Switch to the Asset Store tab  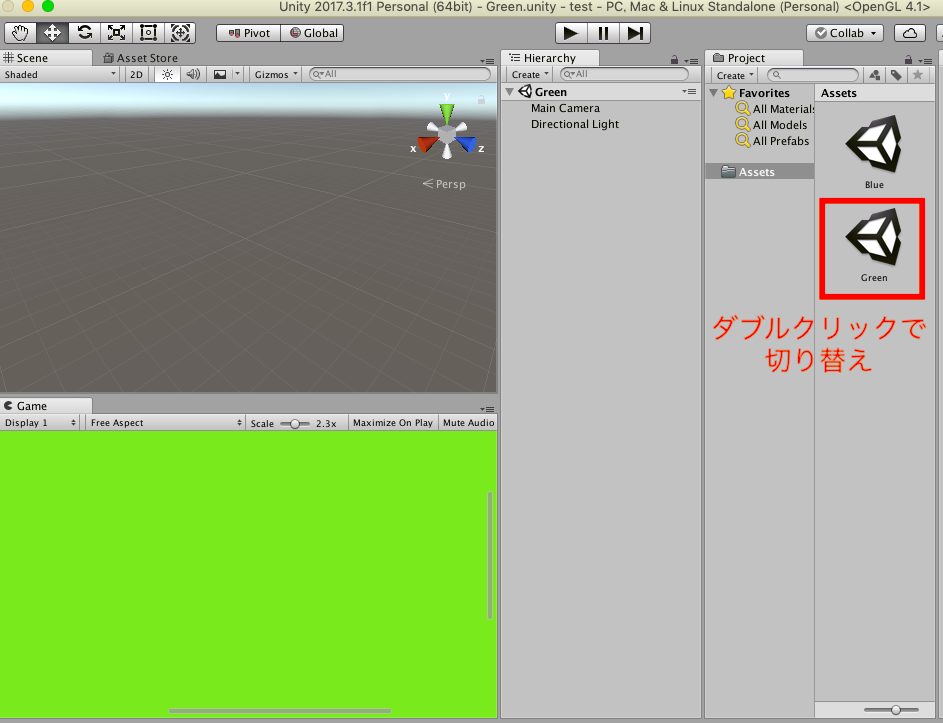click(141, 58)
